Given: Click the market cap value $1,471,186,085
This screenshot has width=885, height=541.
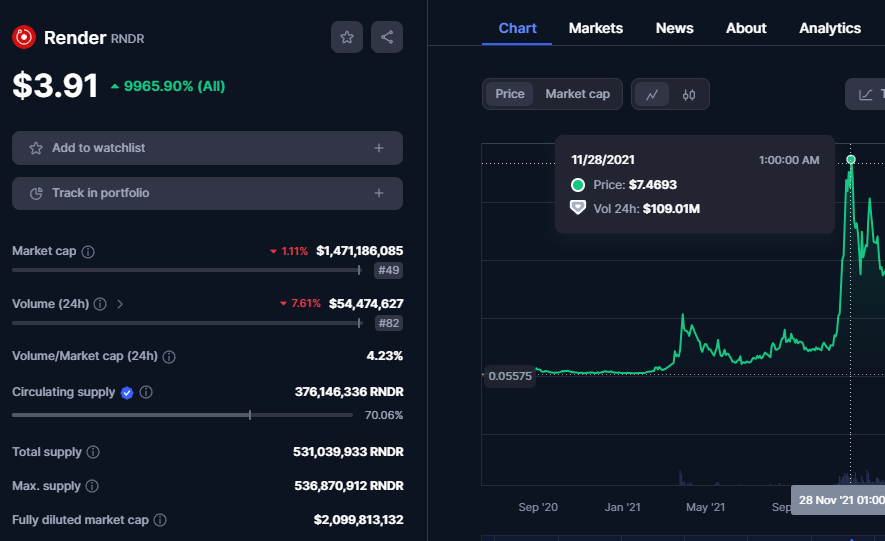Looking at the screenshot, I should [360, 251].
